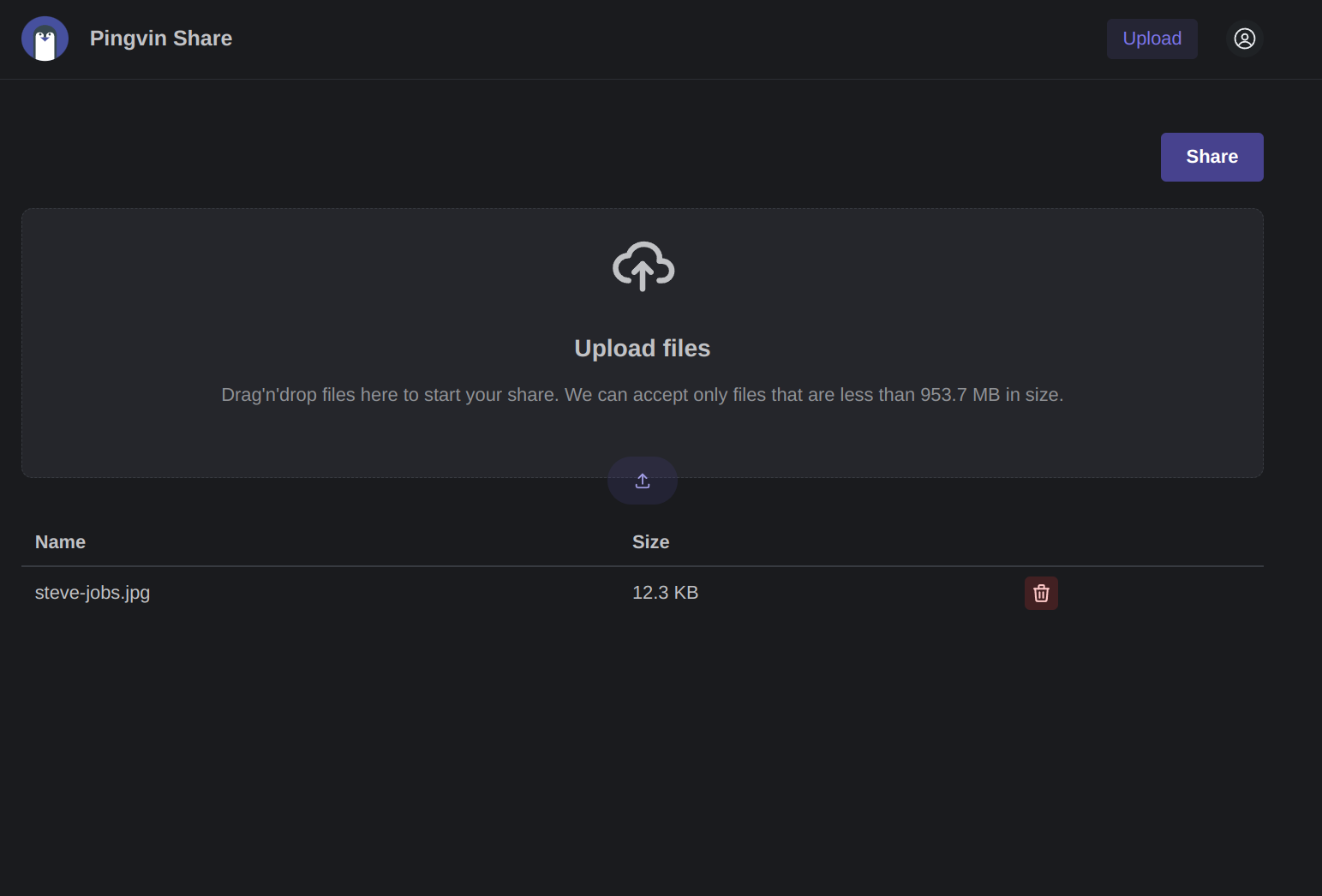Click the word "Pingvin" in header

click(x=128, y=39)
